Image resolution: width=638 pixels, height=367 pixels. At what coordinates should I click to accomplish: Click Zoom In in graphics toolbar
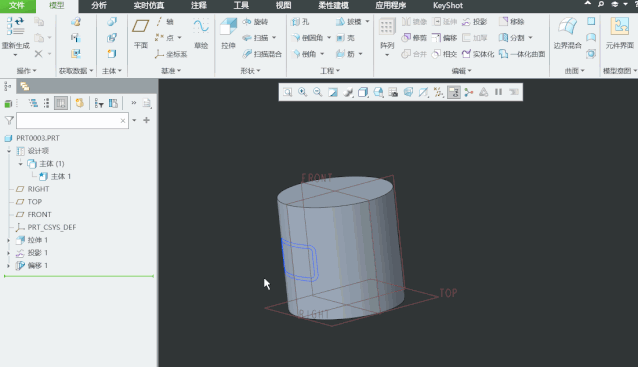click(x=302, y=92)
